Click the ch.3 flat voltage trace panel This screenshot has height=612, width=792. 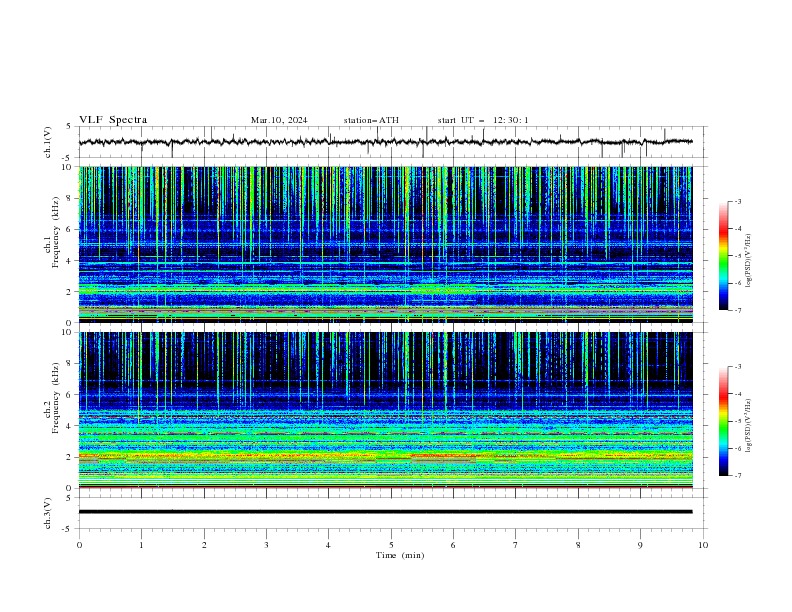pyautogui.click(x=392, y=513)
